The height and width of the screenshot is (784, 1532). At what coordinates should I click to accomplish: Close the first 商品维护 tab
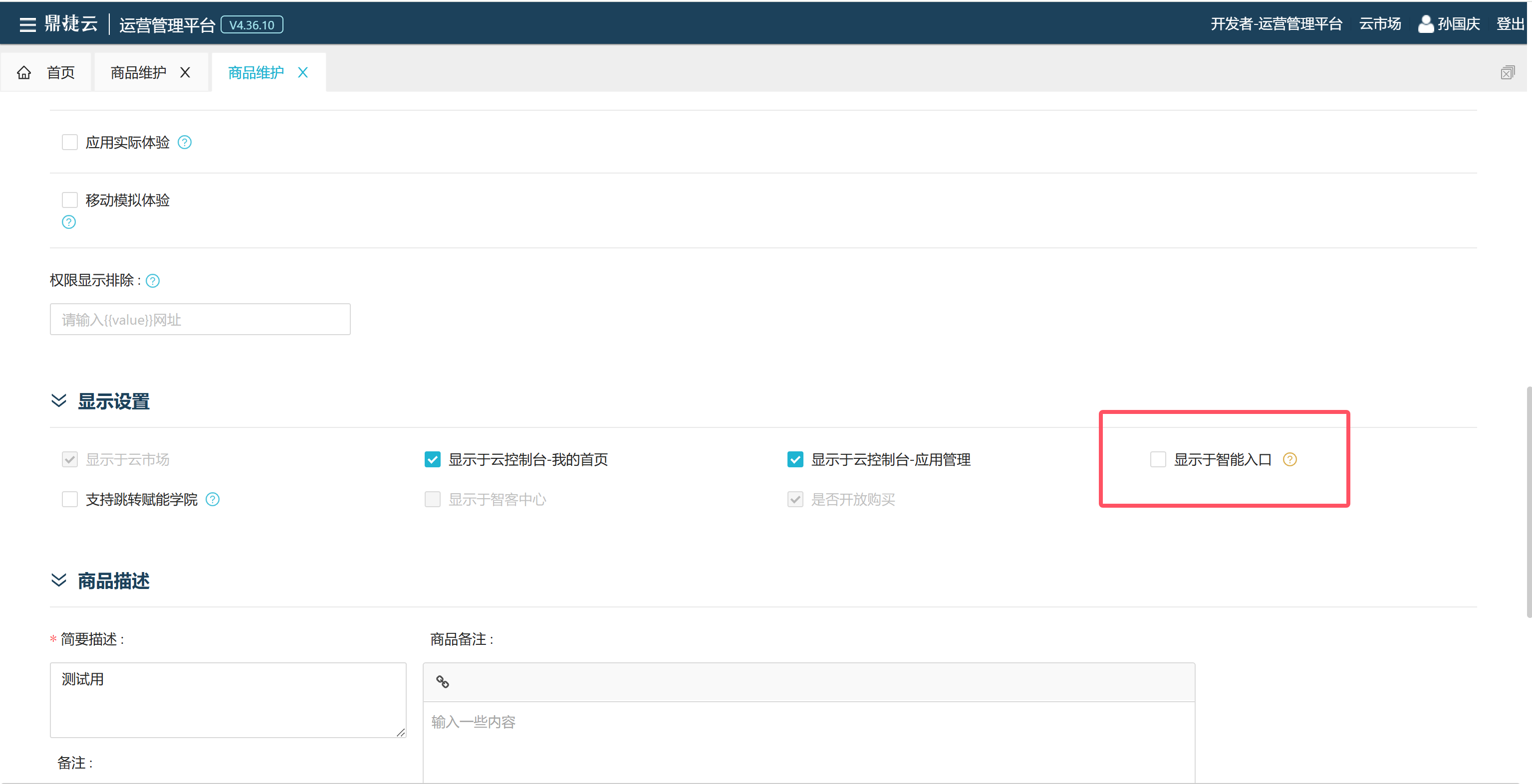coord(185,72)
